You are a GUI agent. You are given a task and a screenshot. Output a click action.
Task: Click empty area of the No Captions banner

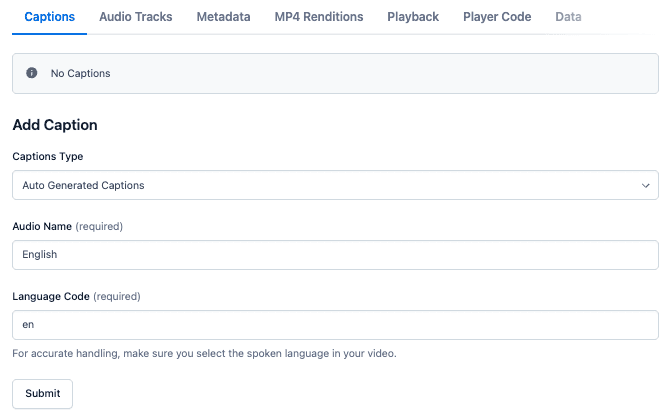pos(400,73)
